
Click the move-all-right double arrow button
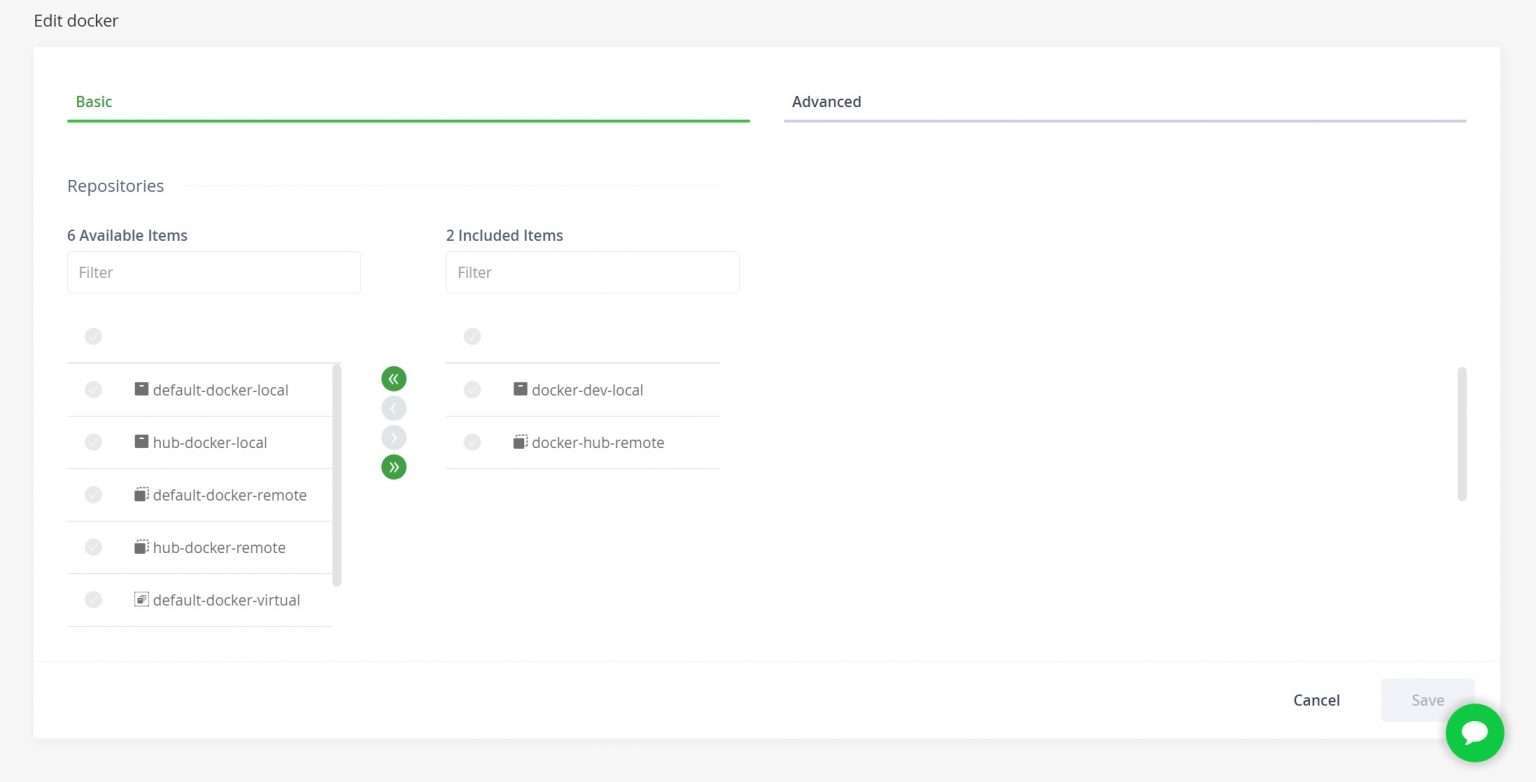(393, 466)
